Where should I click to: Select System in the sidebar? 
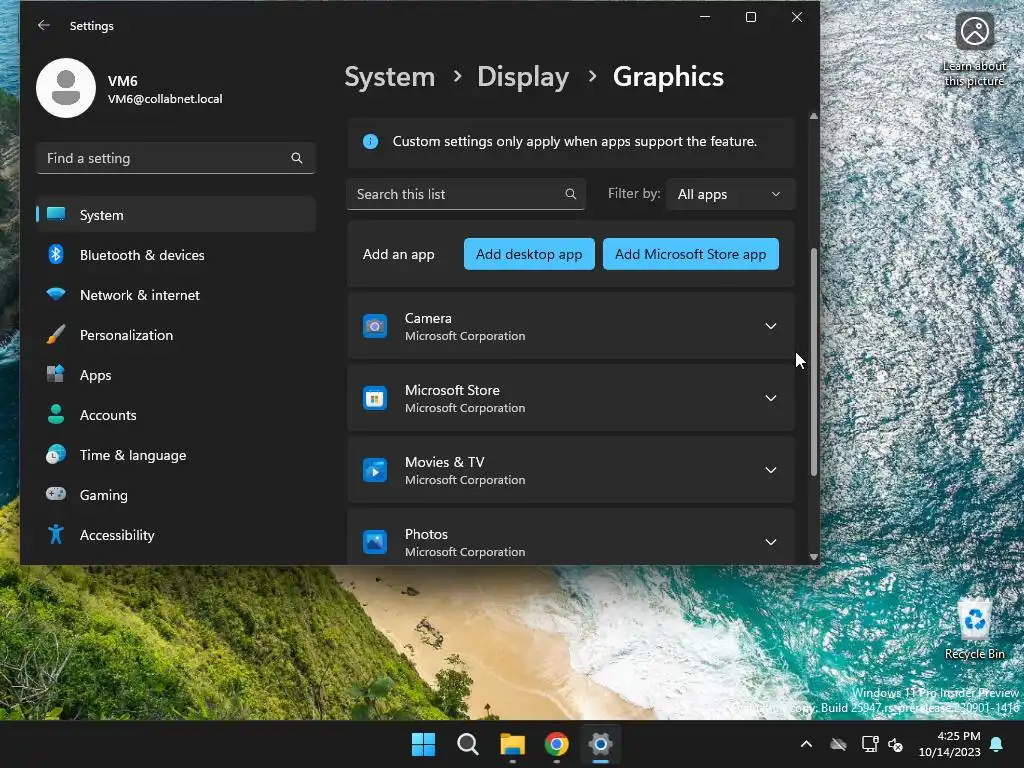click(176, 214)
